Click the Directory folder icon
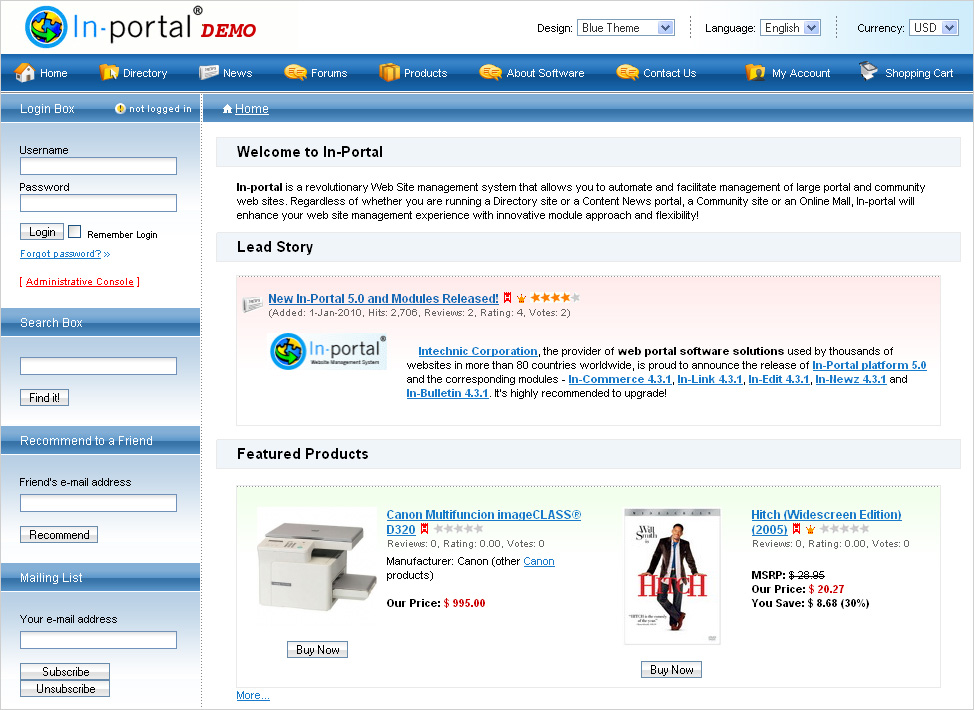 pyautogui.click(x=109, y=73)
